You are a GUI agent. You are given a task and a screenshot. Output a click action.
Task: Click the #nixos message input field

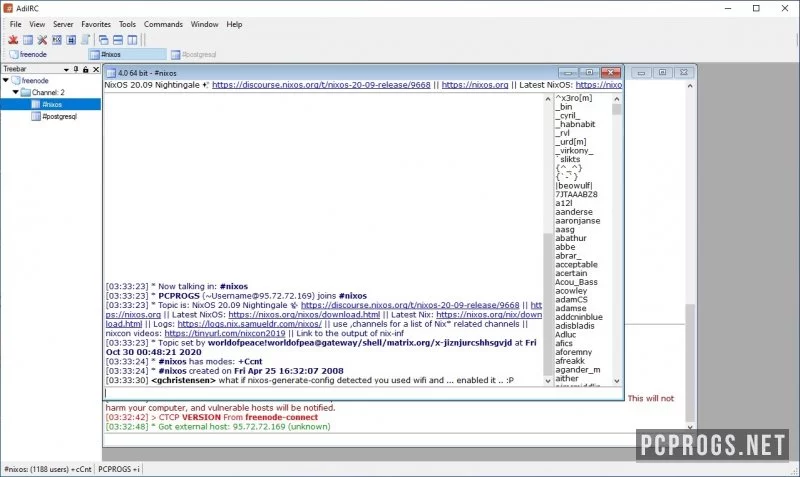point(363,393)
